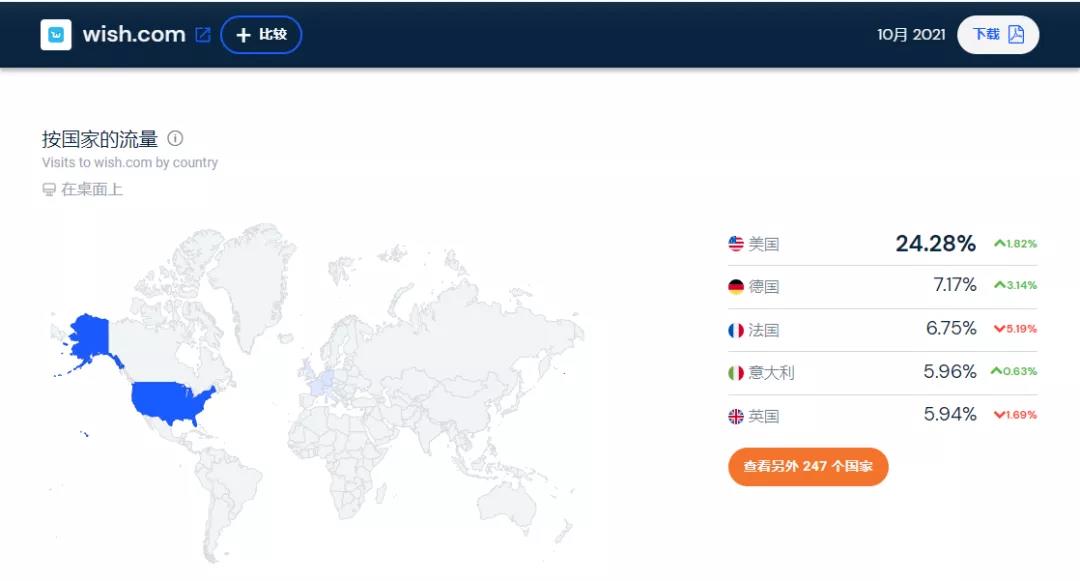Open the 10月 2021 date selector
Image resolution: width=1080 pixels, height=581 pixels.
(911, 34)
